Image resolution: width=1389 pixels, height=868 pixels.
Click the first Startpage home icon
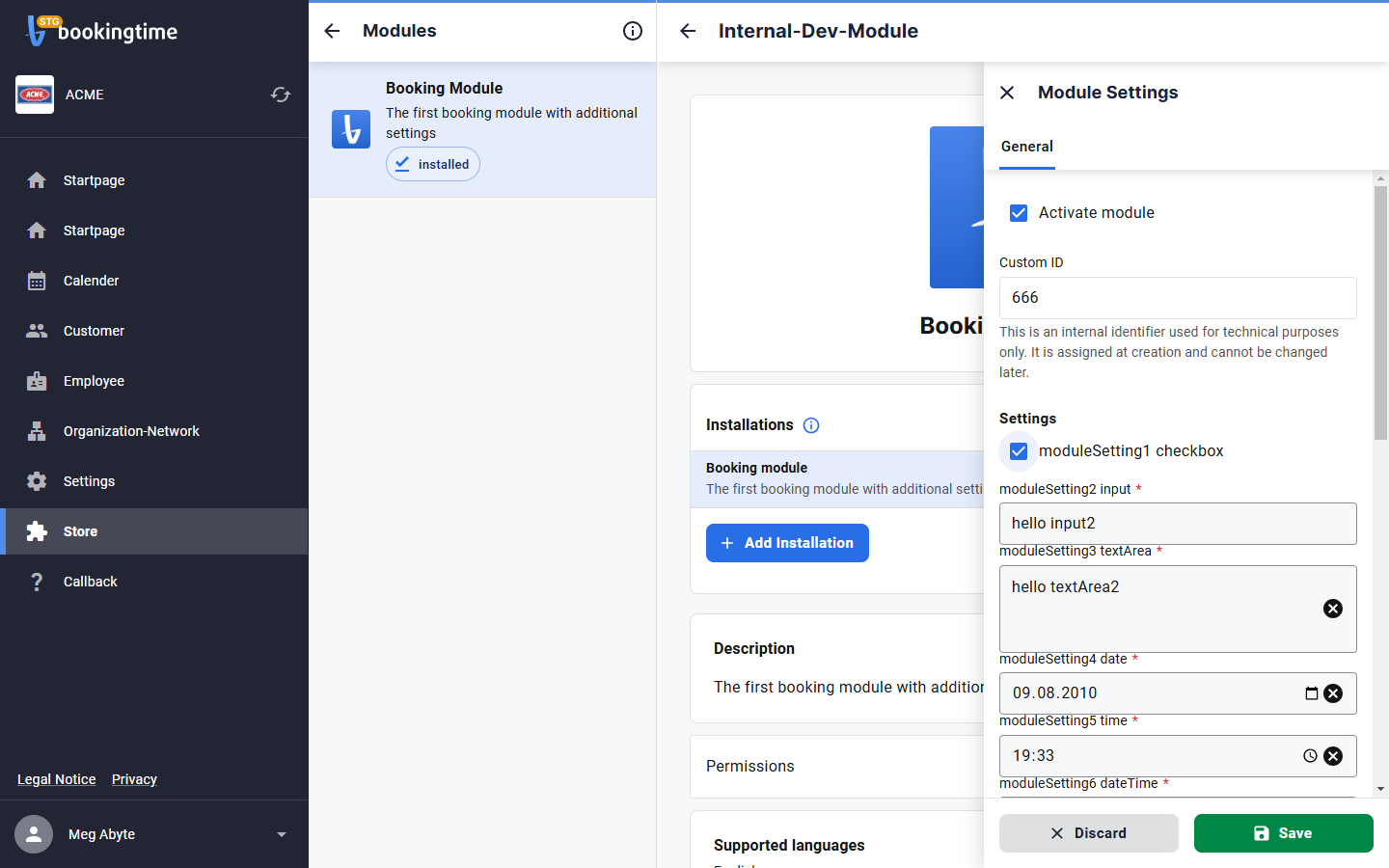click(x=37, y=180)
